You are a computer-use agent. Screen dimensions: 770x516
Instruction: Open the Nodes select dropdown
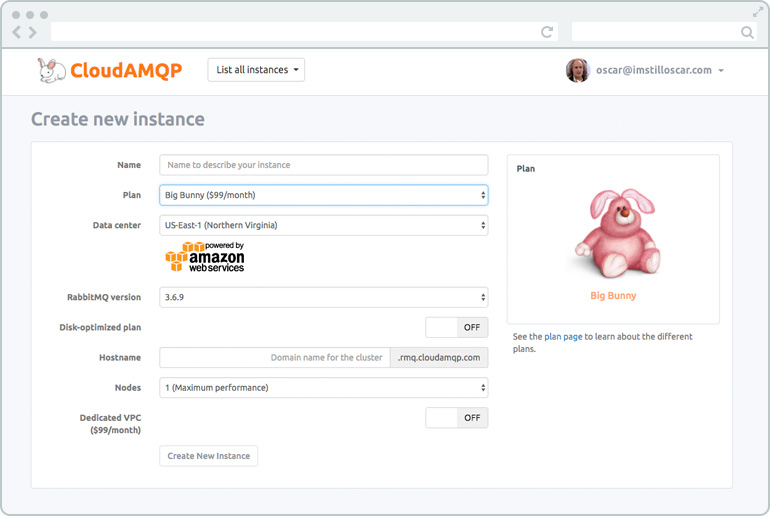coord(324,387)
